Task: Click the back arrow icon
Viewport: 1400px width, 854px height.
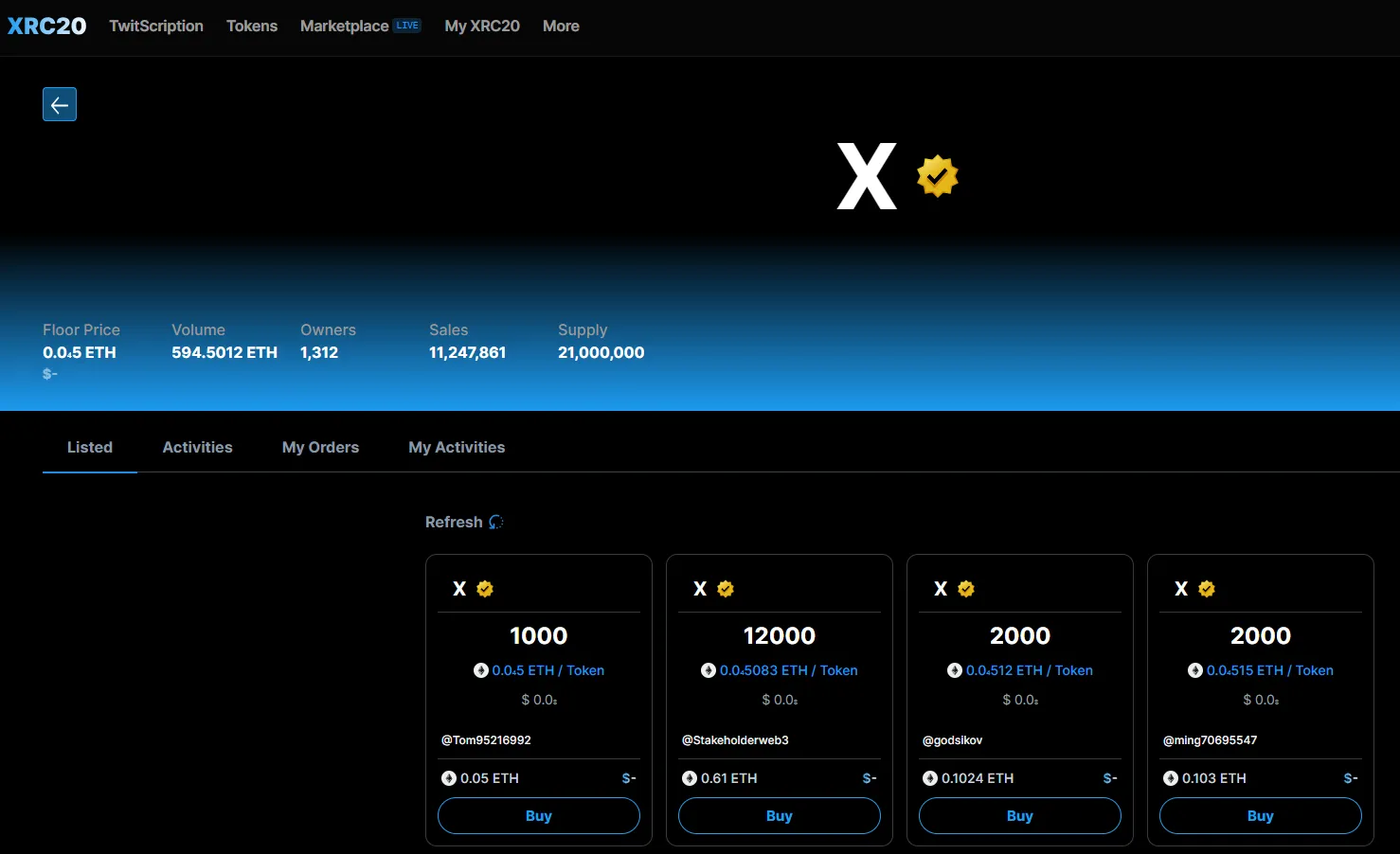Action: 60,104
